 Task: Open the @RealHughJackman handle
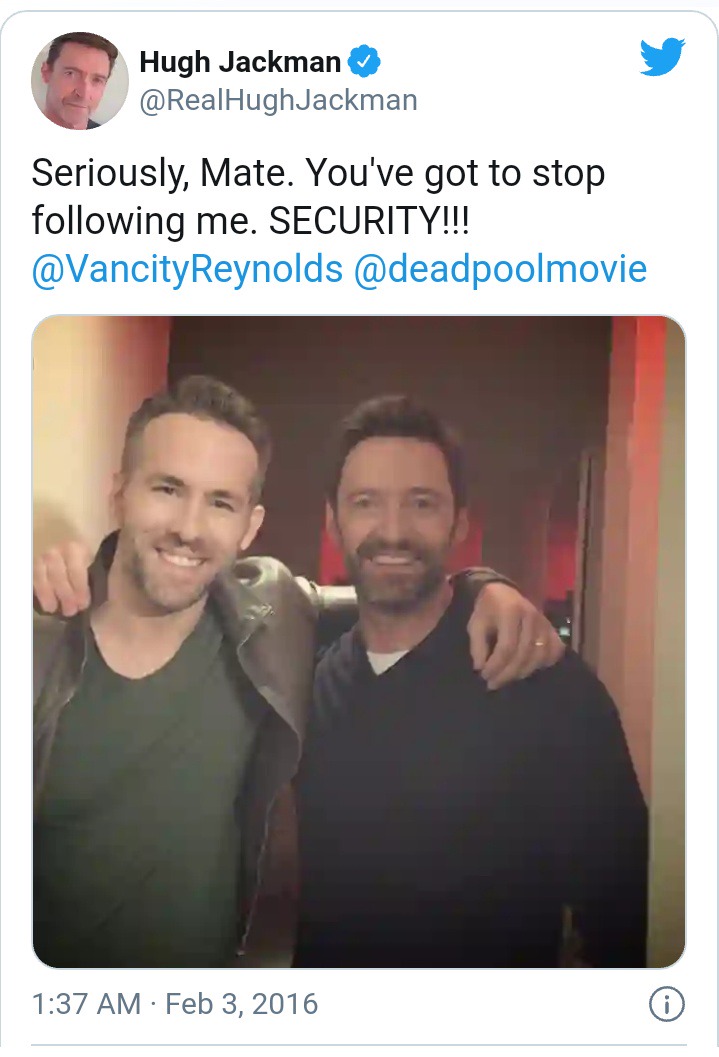278,100
